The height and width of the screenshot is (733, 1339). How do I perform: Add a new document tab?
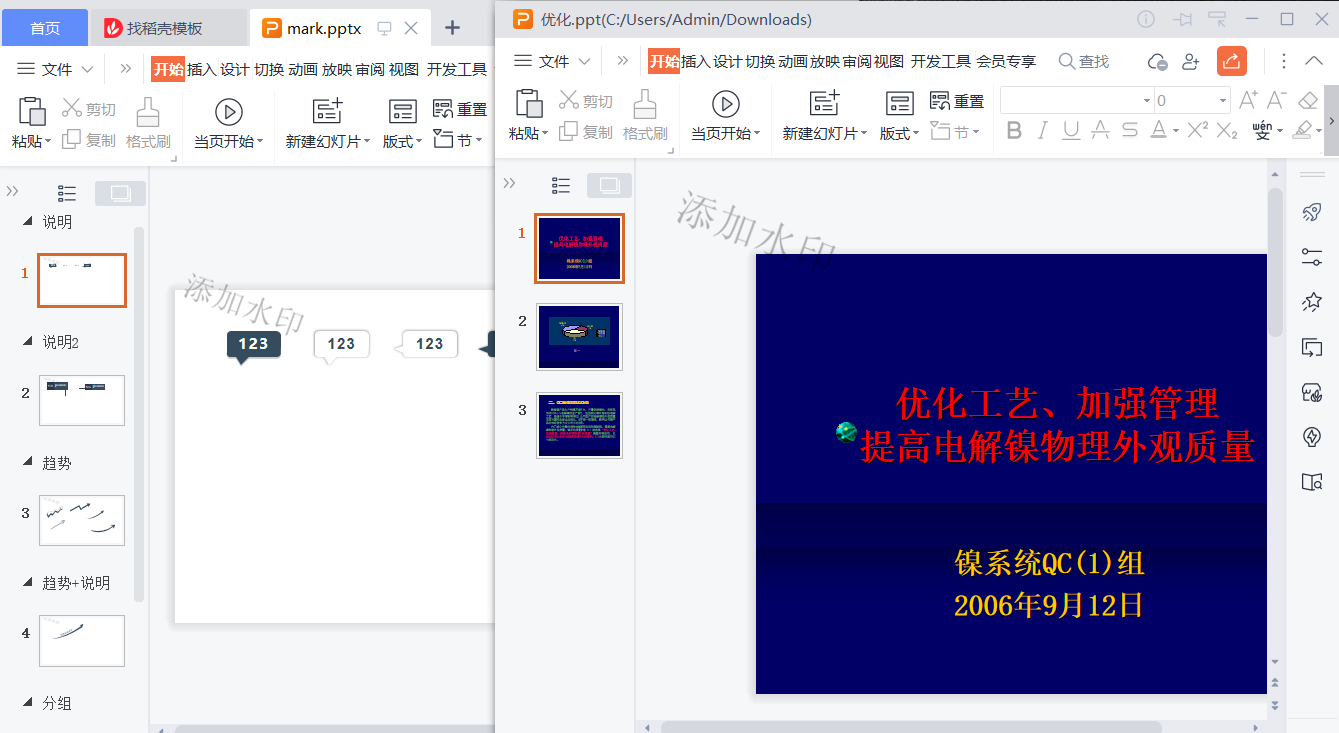(452, 28)
